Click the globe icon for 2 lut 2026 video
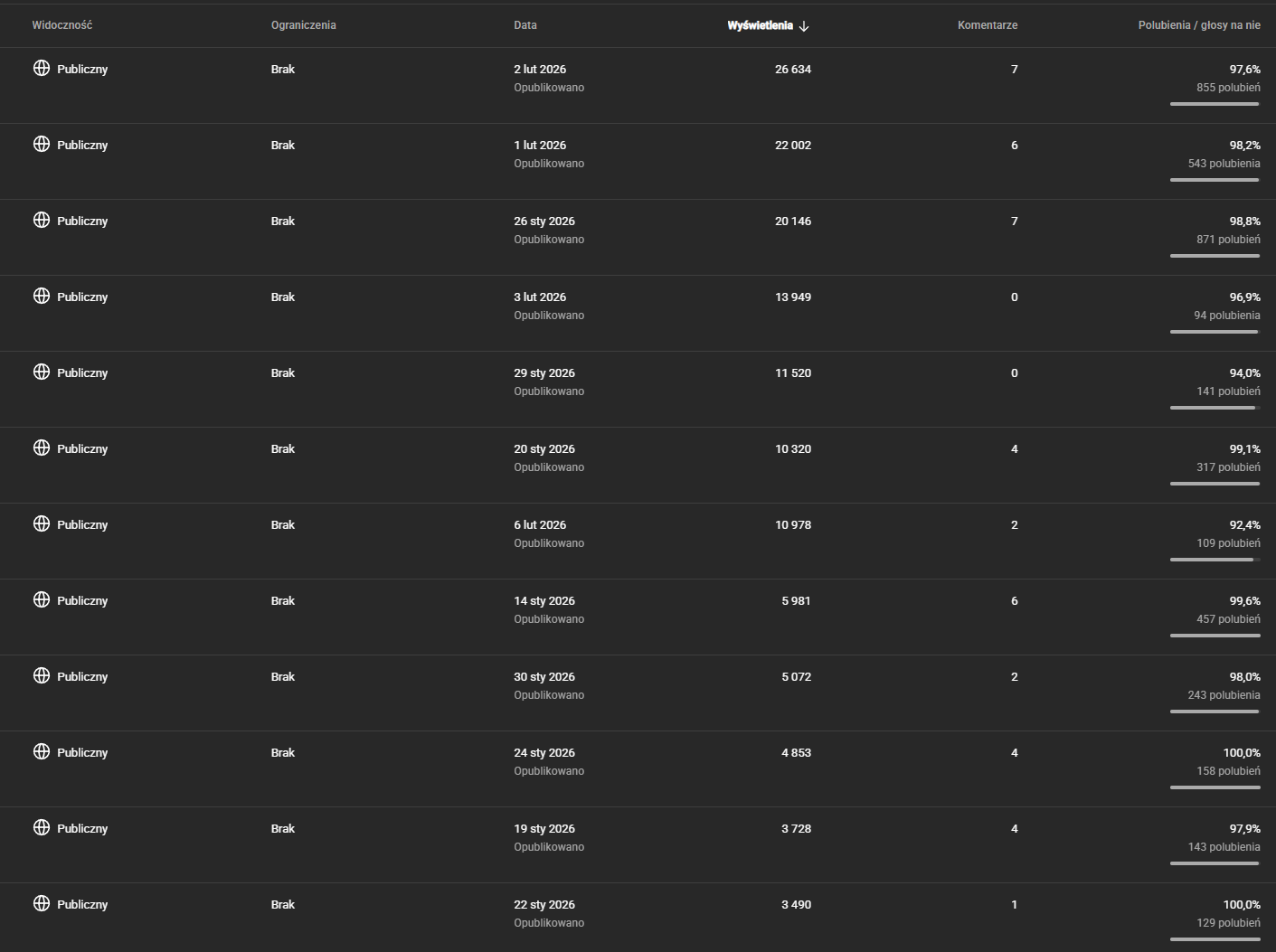 click(42, 68)
